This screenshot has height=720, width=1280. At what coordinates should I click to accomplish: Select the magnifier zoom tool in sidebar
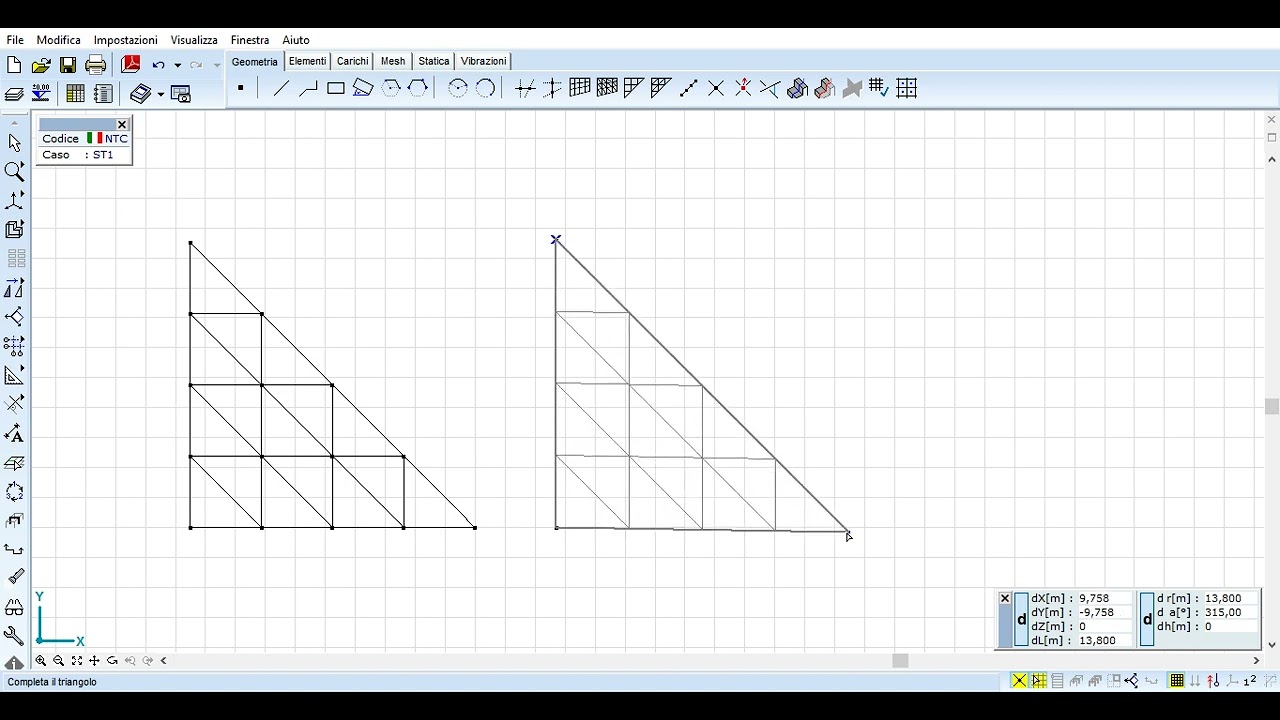[14, 172]
